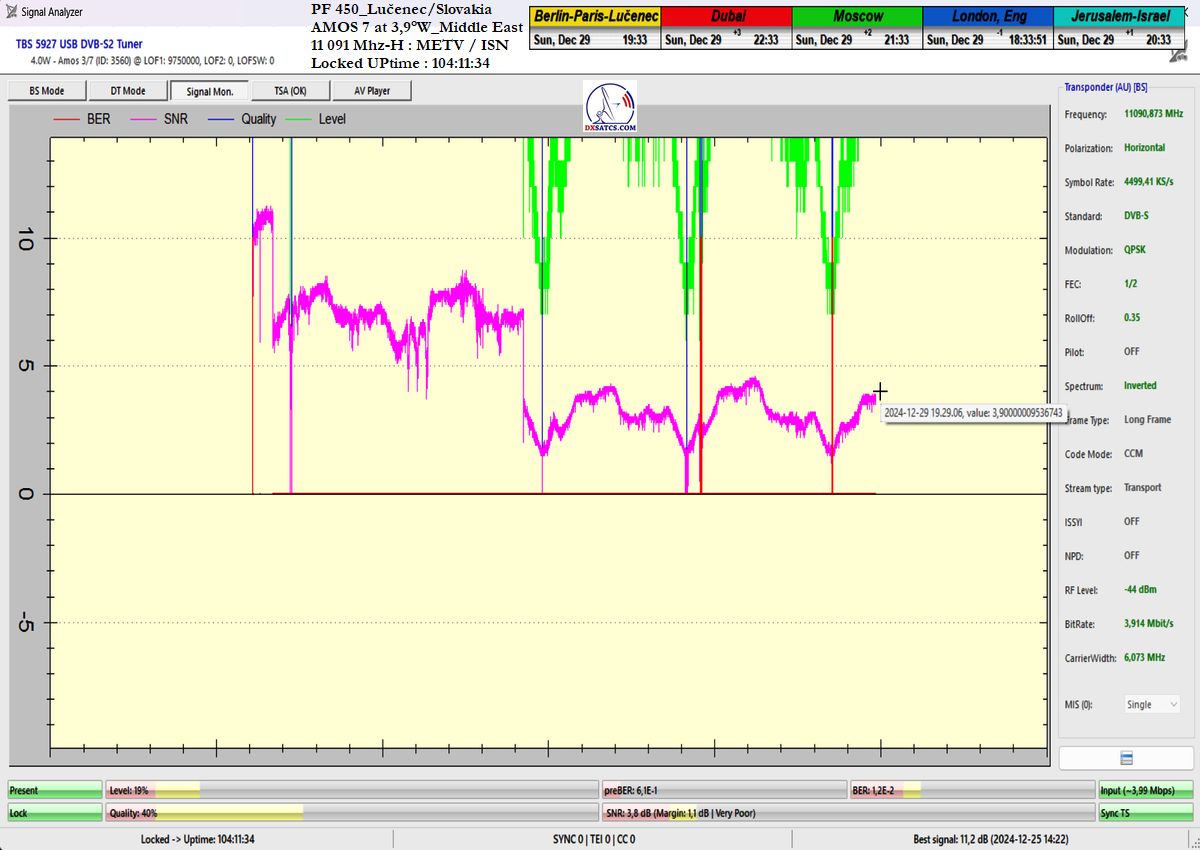Viewport: 1200px width, 850px height.
Task: Click the green Level legend line
Action: (297, 119)
